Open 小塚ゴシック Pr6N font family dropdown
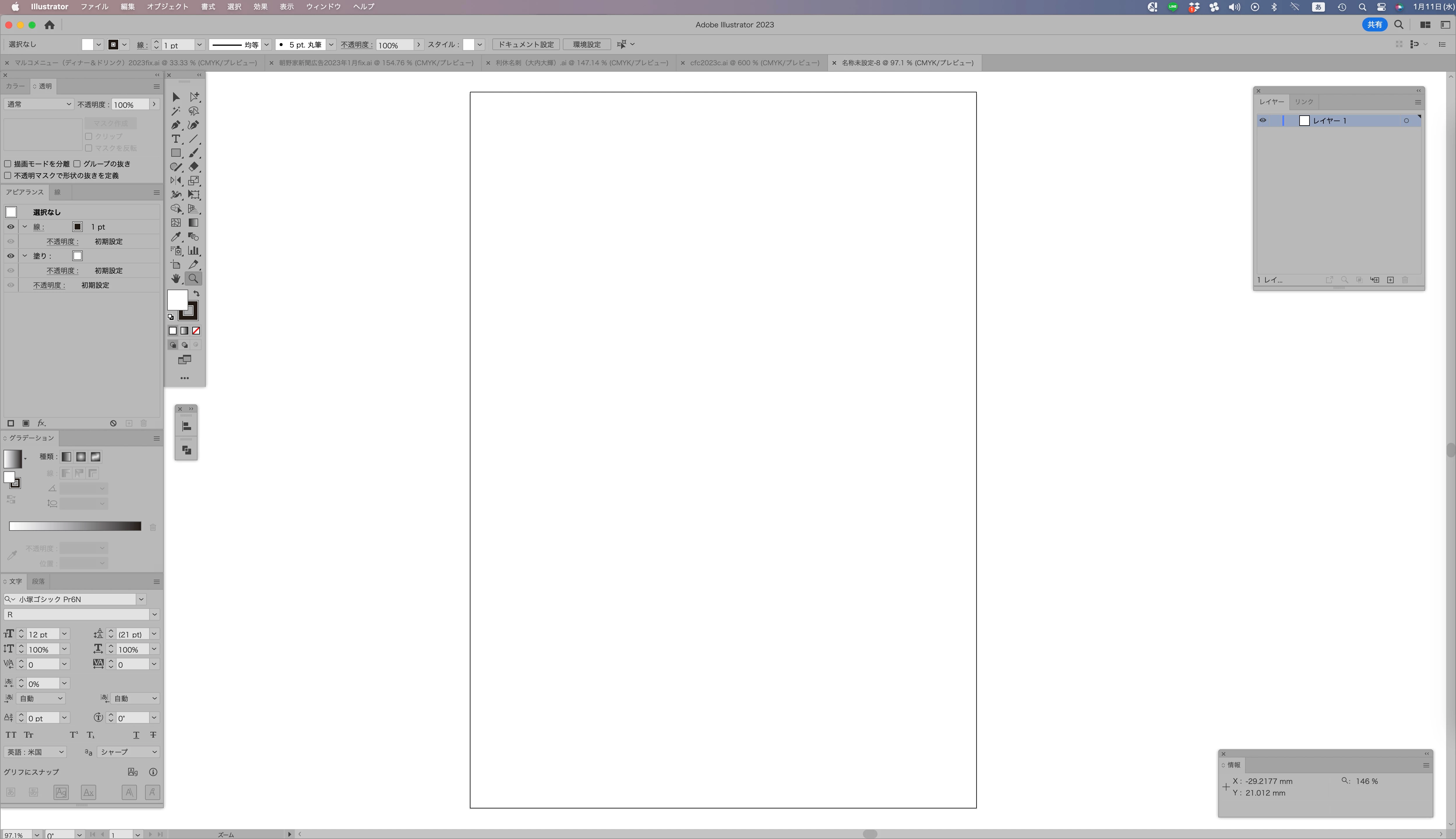 [141, 599]
